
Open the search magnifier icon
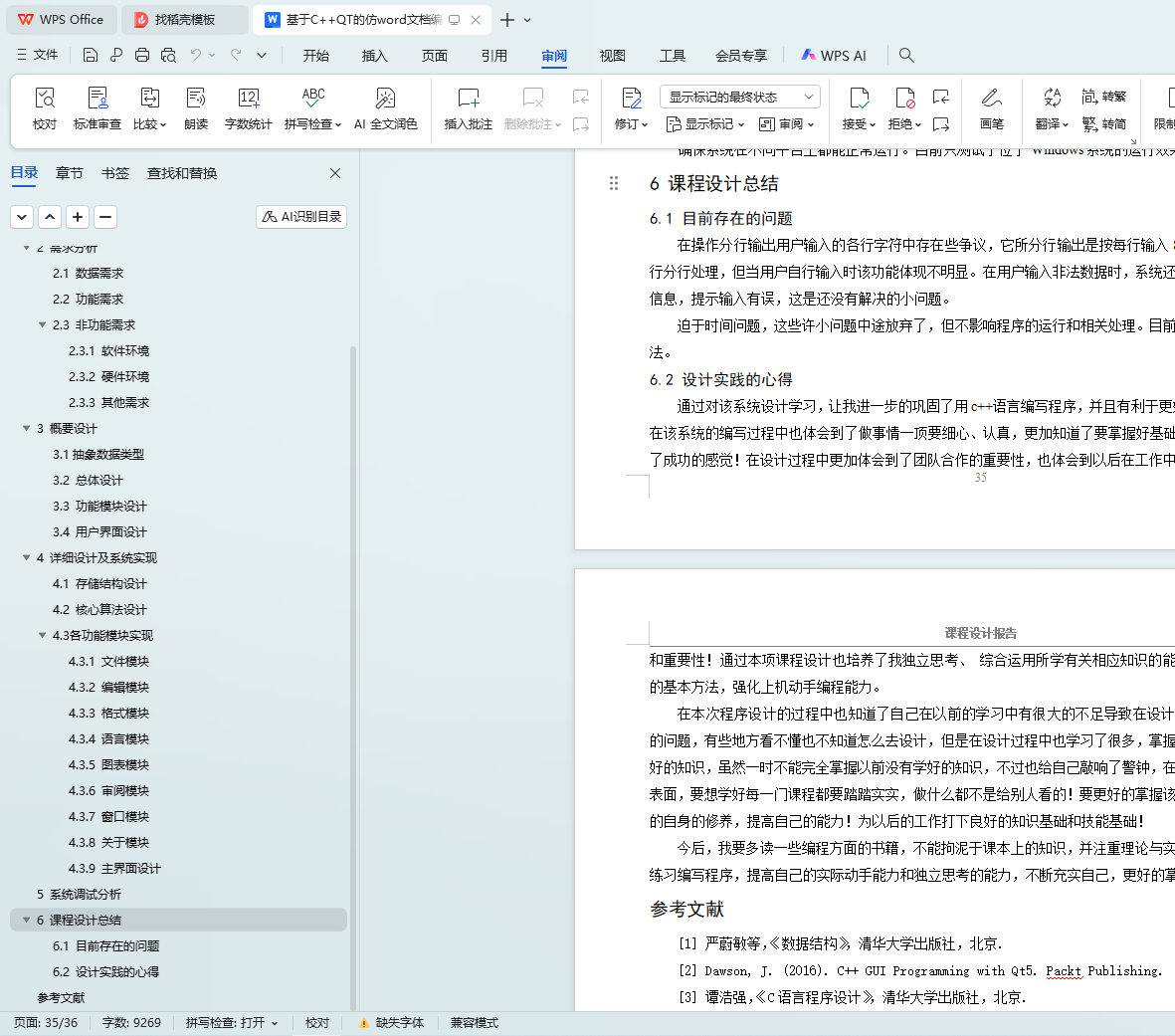pyautogui.click(x=906, y=55)
